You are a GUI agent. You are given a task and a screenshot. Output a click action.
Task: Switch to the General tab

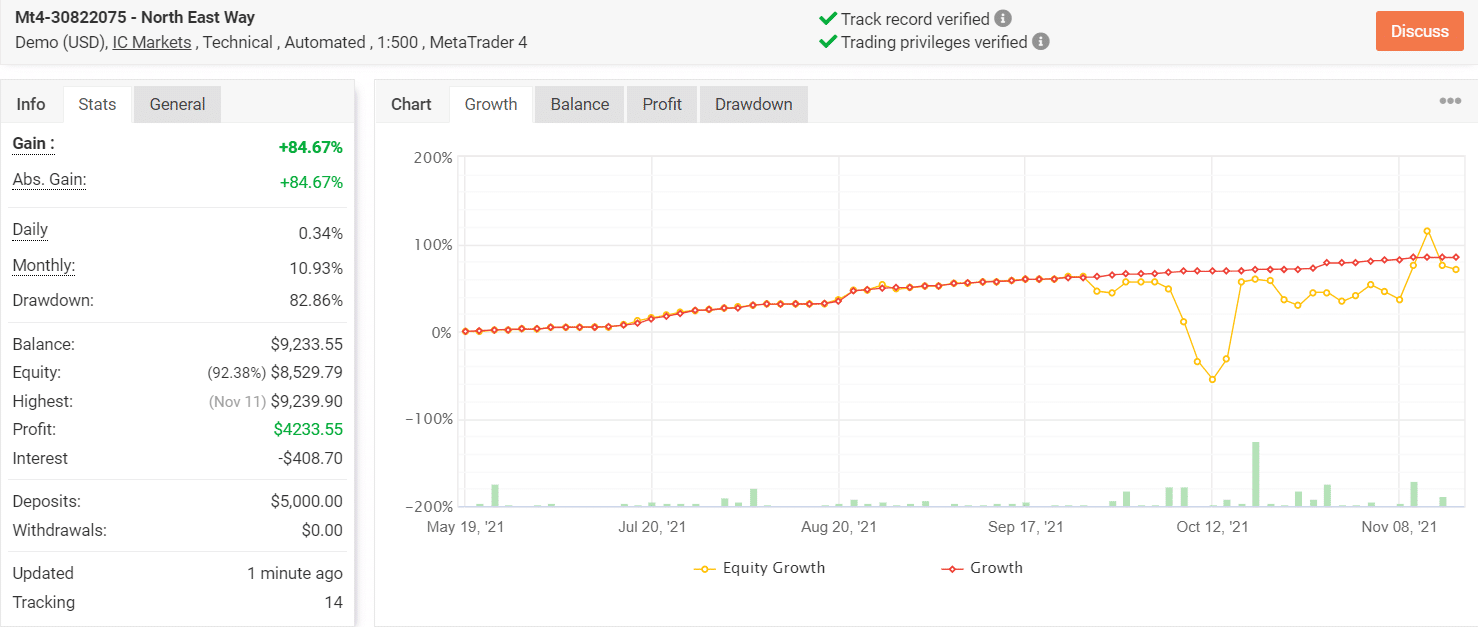(x=177, y=104)
